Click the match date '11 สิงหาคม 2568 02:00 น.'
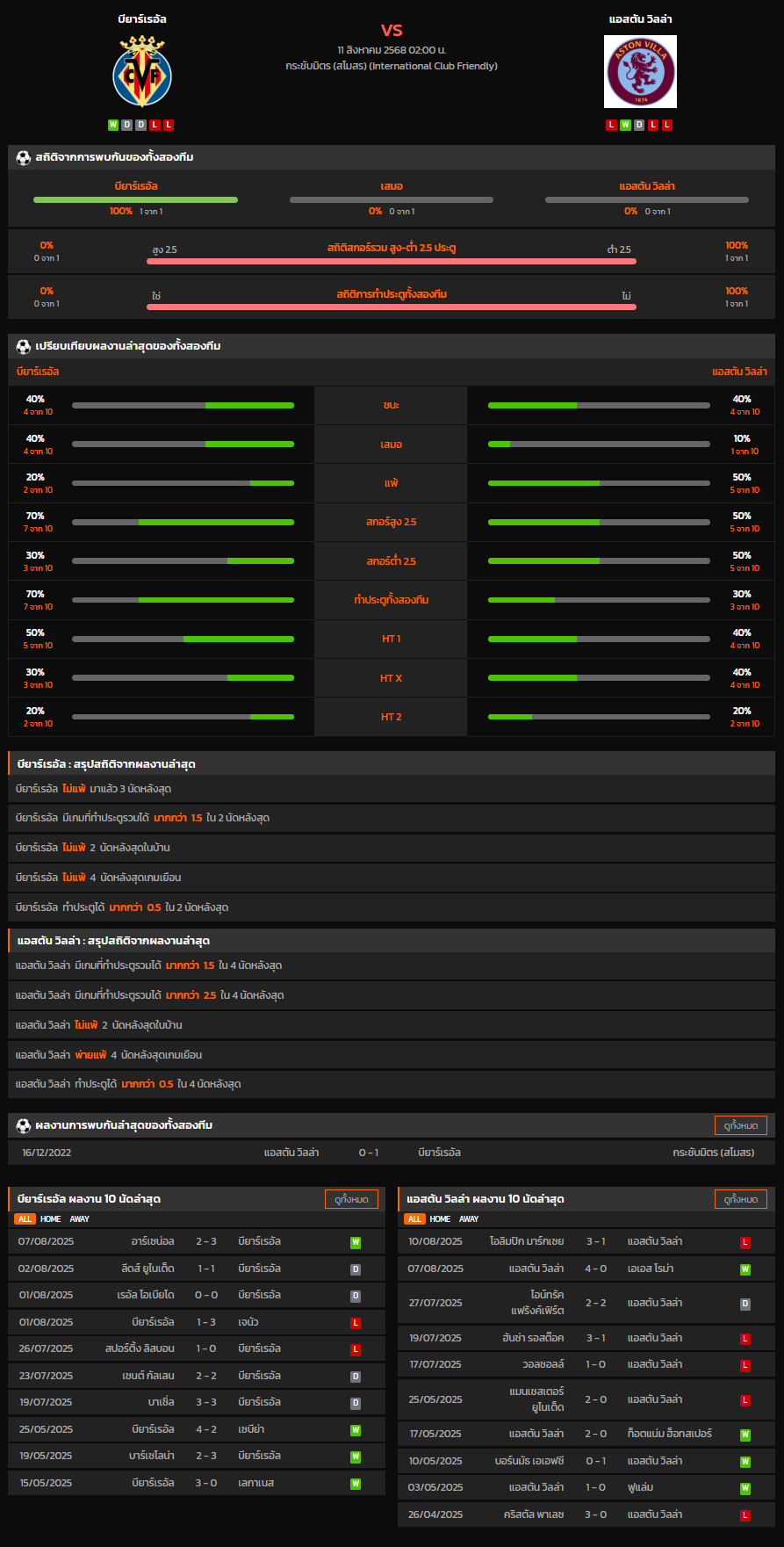This screenshot has height=1547, width=784. click(x=392, y=50)
